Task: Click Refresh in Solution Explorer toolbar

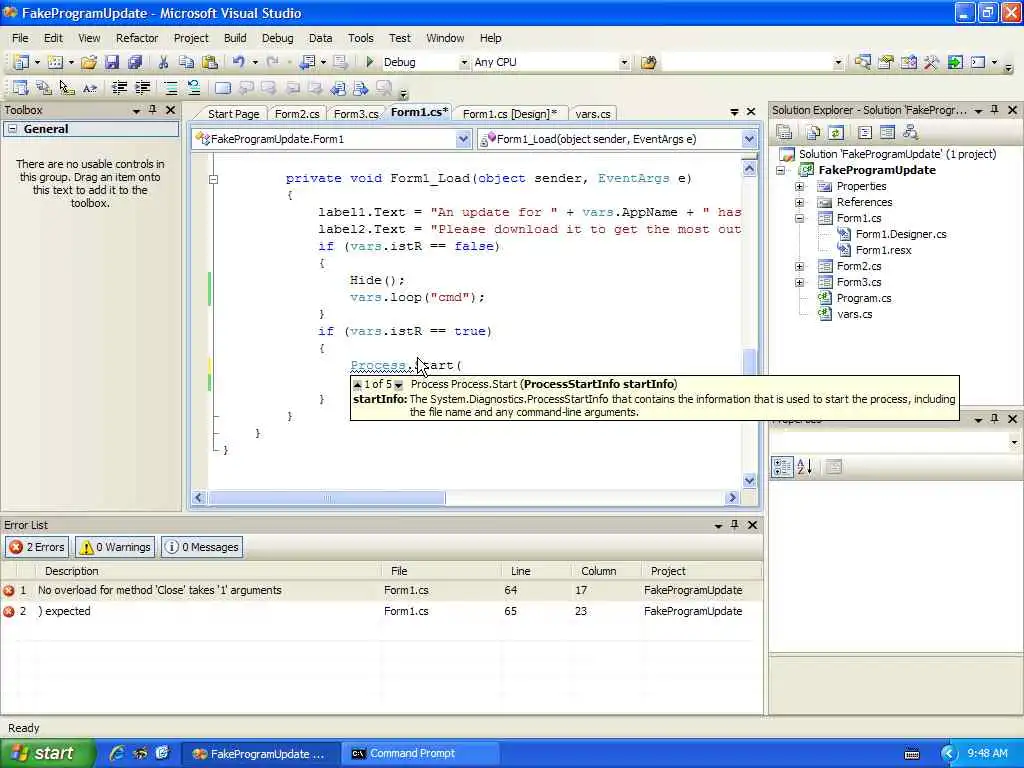Action: [x=836, y=133]
